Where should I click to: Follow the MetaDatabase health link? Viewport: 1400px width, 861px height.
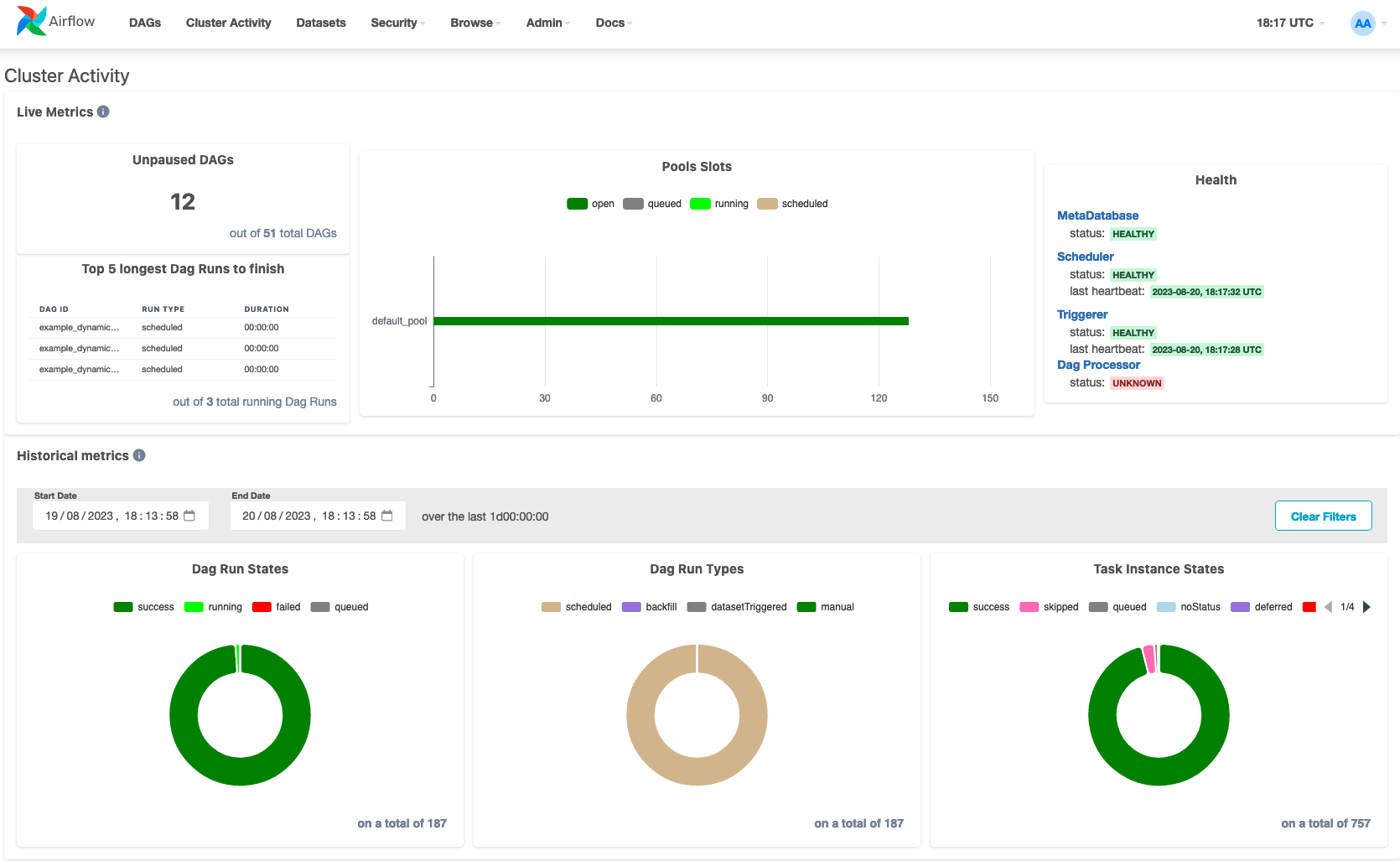[1097, 215]
